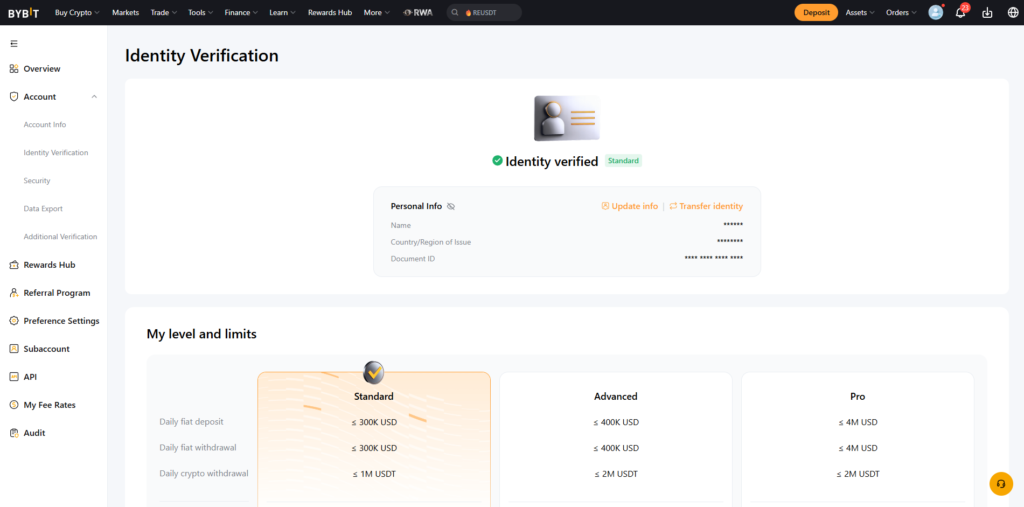Viewport: 1024px width, 507px height.
Task: Click the Rewards Hub label in the sidebar
Action: [x=50, y=265]
